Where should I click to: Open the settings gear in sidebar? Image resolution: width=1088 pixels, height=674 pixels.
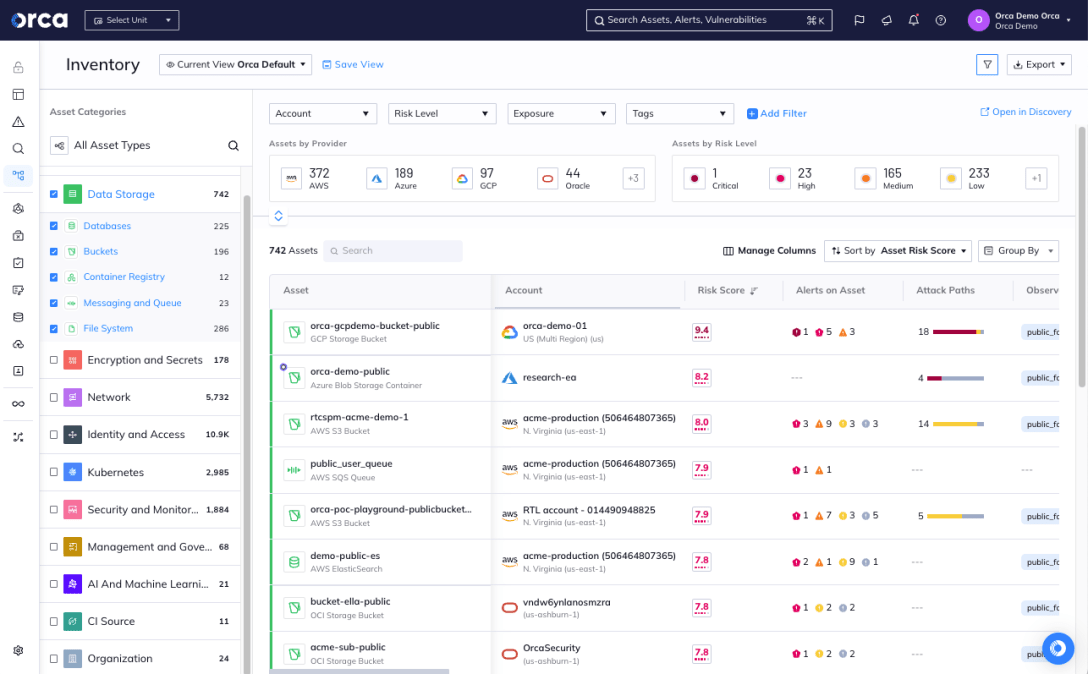pos(19,650)
